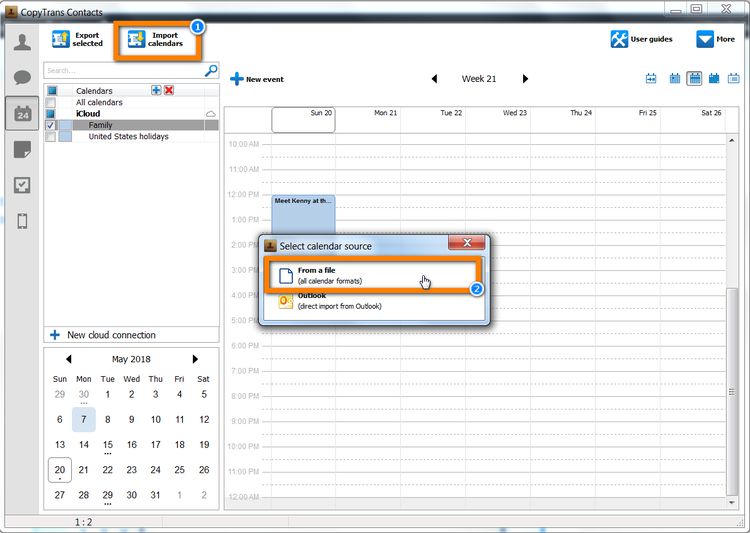The height and width of the screenshot is (533, 750).
Task: Check the All calendars checkbox
Action: click(51, 102)
